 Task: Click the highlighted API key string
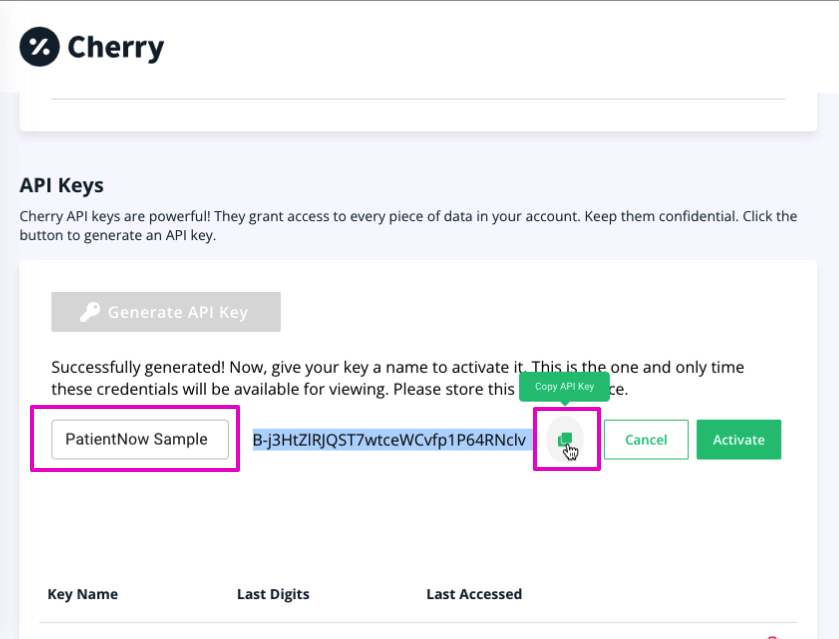pyautogui.click(x=389, y=439)
